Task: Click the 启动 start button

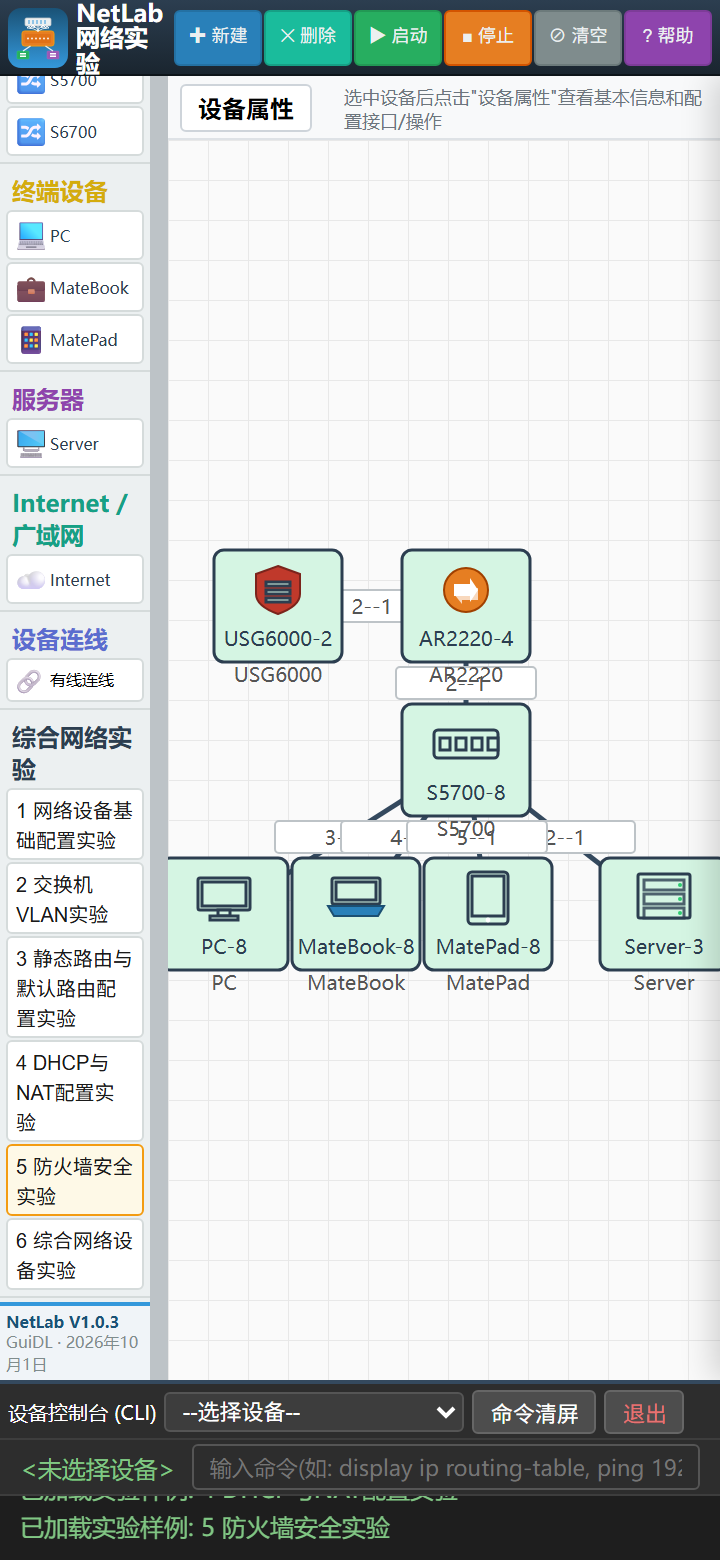Action: pyautogui.click(x=398, y=37)
